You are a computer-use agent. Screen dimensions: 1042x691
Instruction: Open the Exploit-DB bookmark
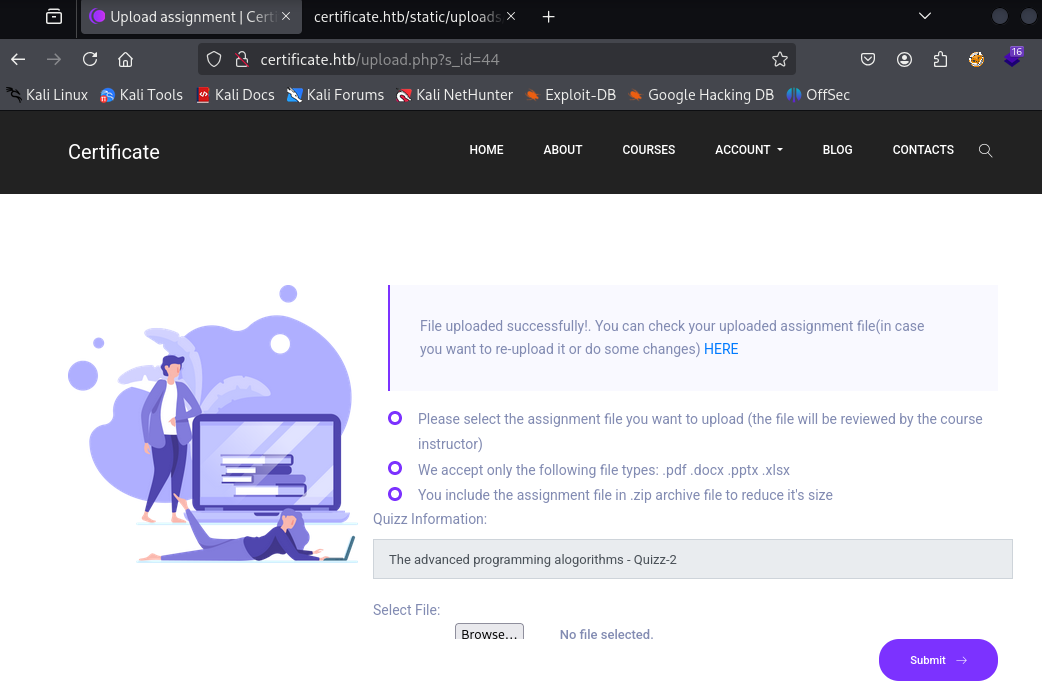pyautogui.click(x=571, y=95)
